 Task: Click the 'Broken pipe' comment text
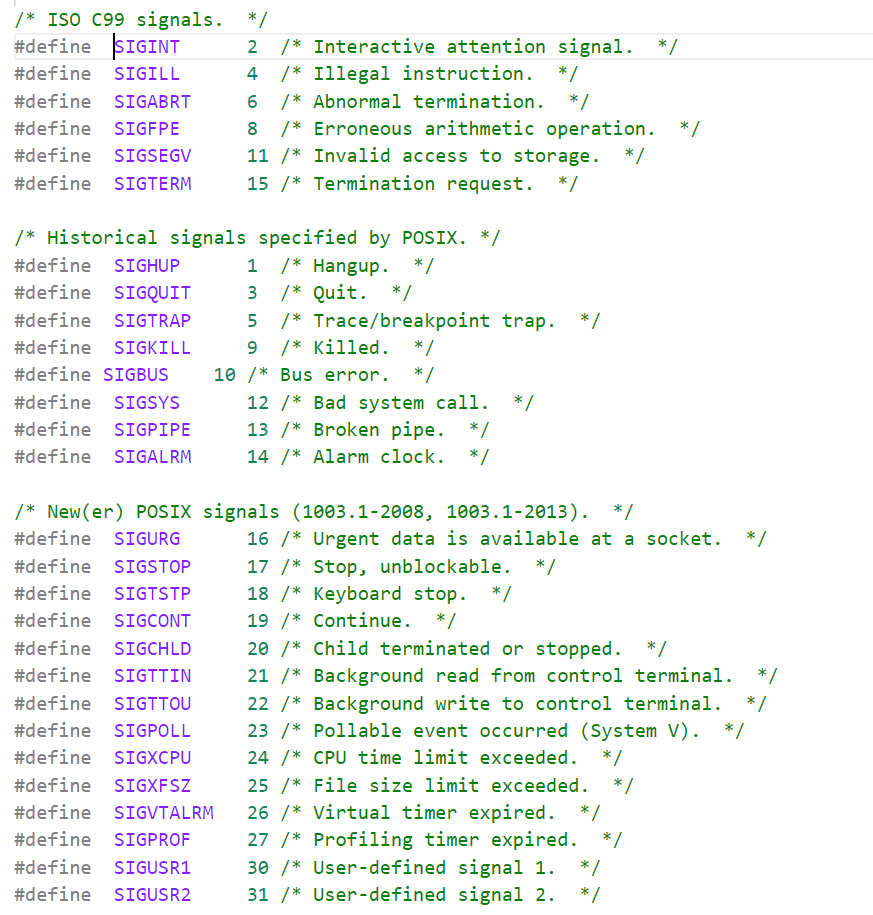click(379, 430)
